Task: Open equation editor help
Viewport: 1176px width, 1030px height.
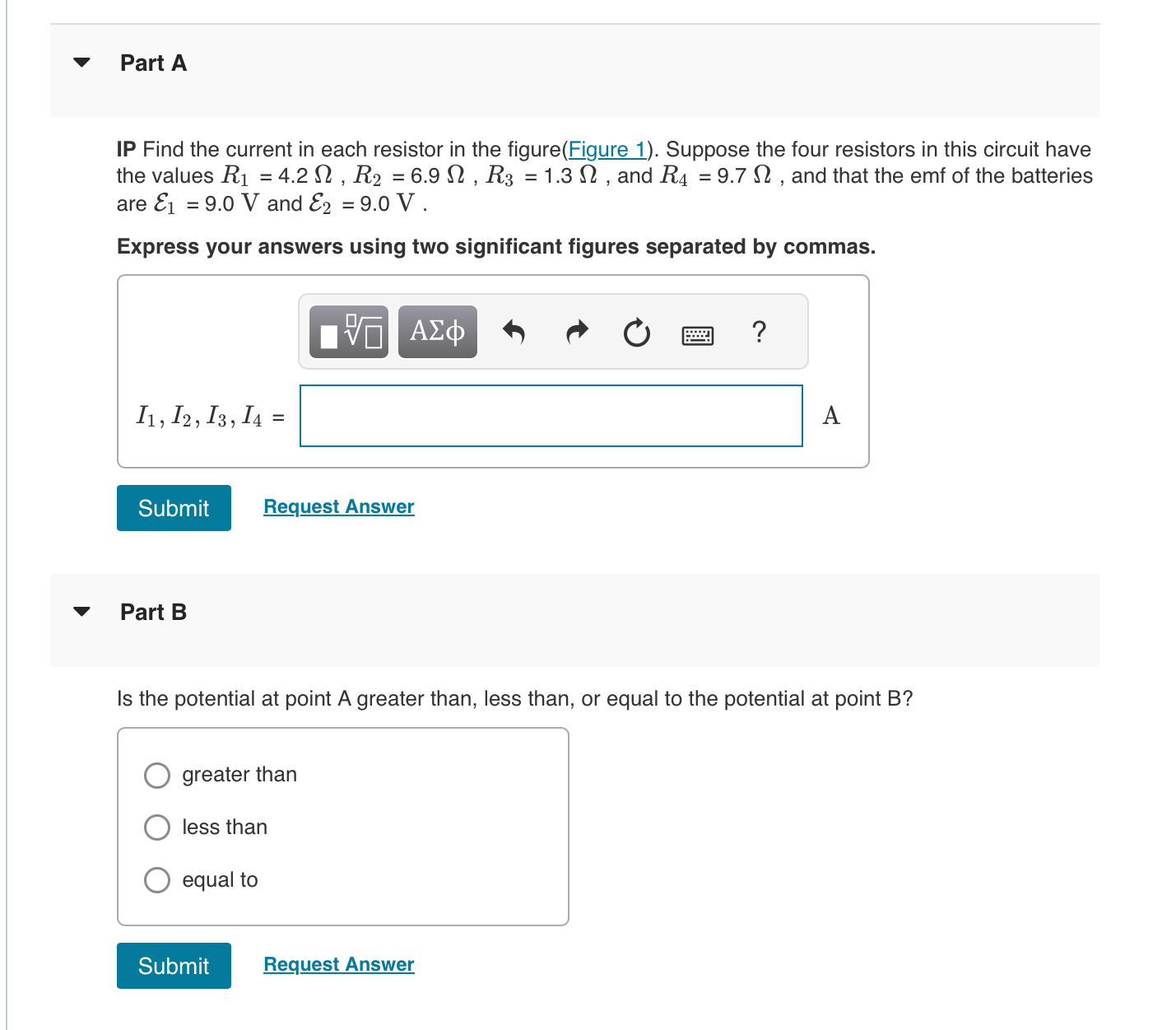Action: point(758,333)
